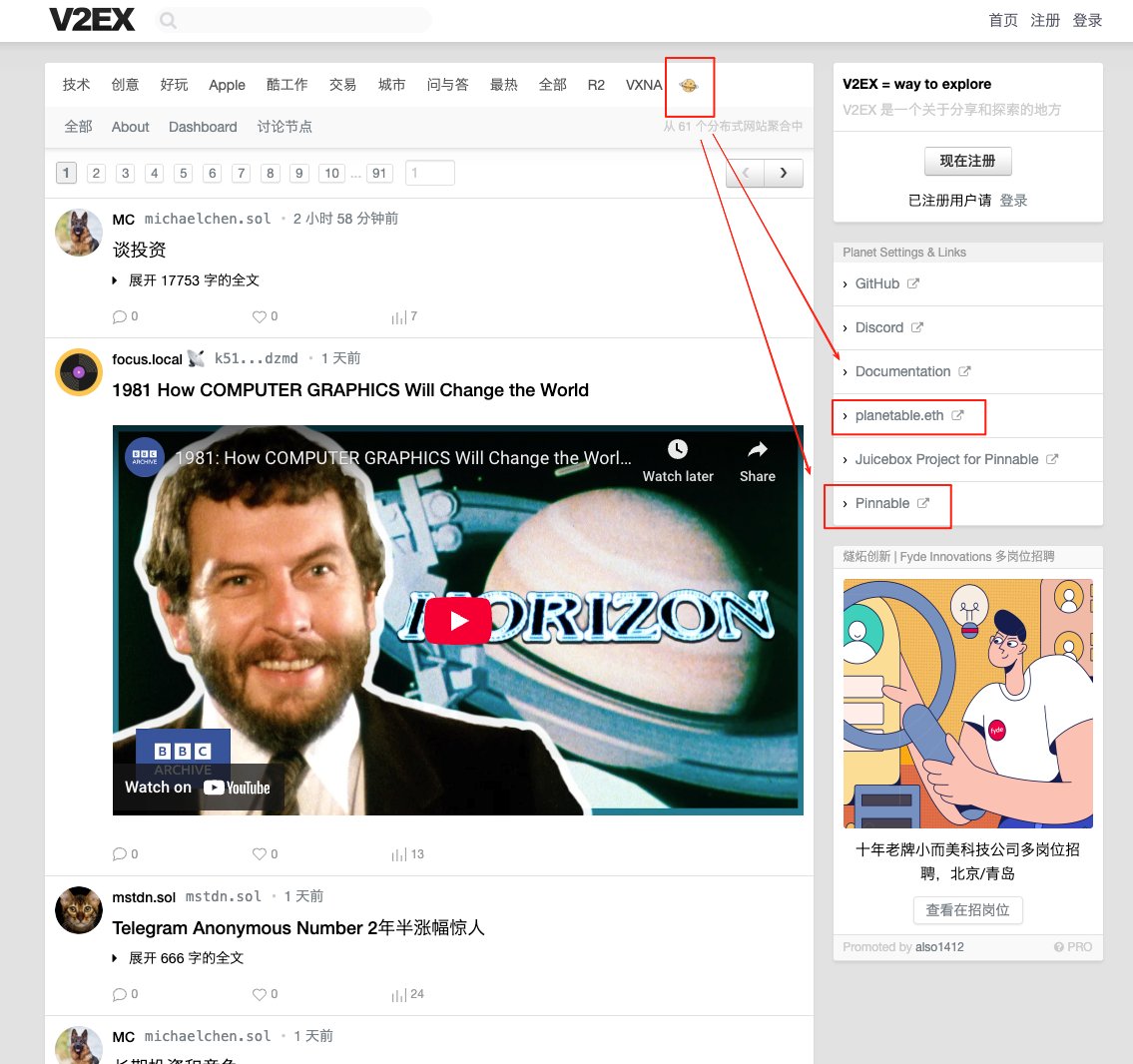Go to next page arrow

pos(784,173)
